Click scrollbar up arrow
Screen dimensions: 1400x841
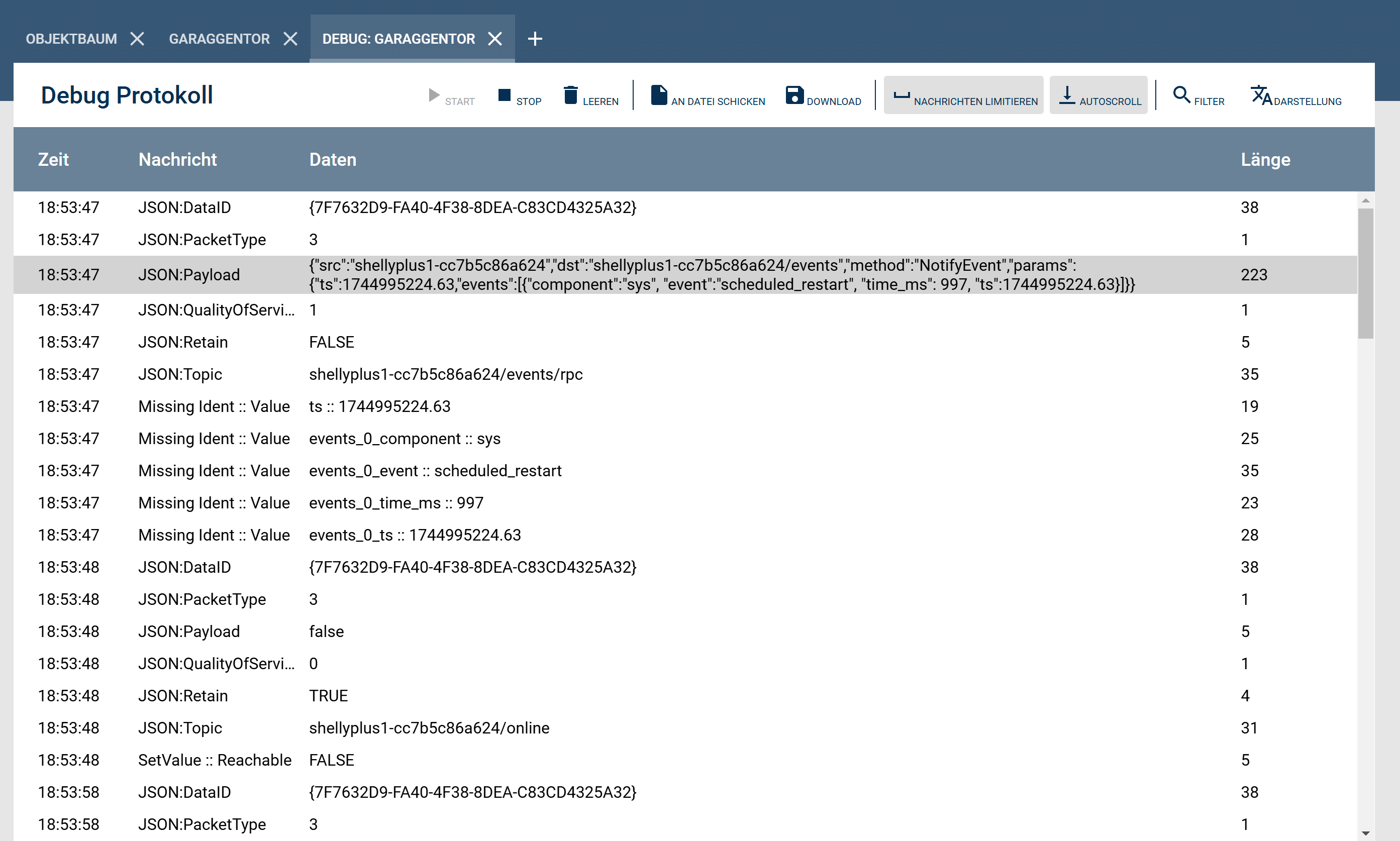pyautogui.click(x=1365, y=200)
